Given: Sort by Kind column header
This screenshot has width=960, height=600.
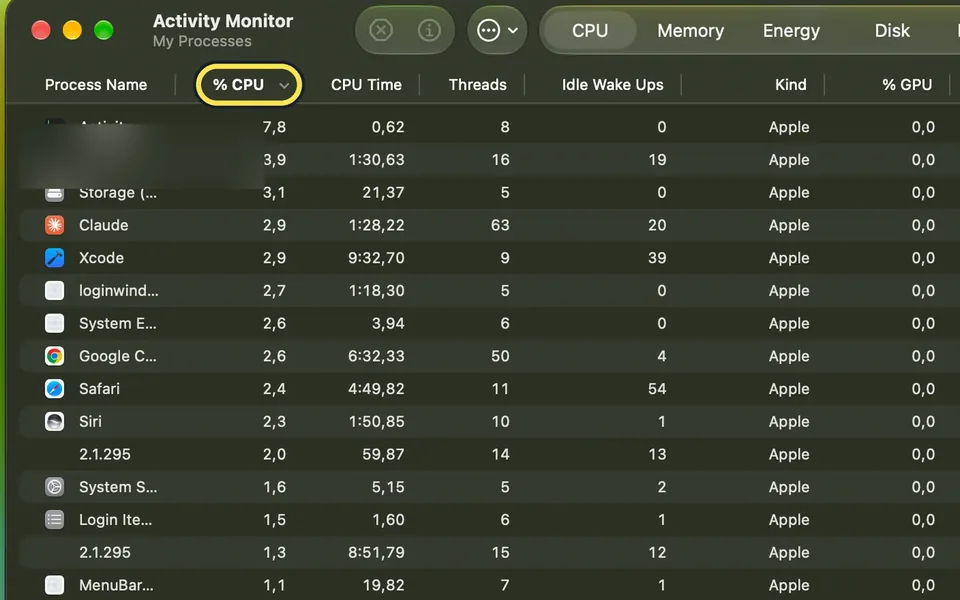Looking at the screenshot, I should (790, 84).
